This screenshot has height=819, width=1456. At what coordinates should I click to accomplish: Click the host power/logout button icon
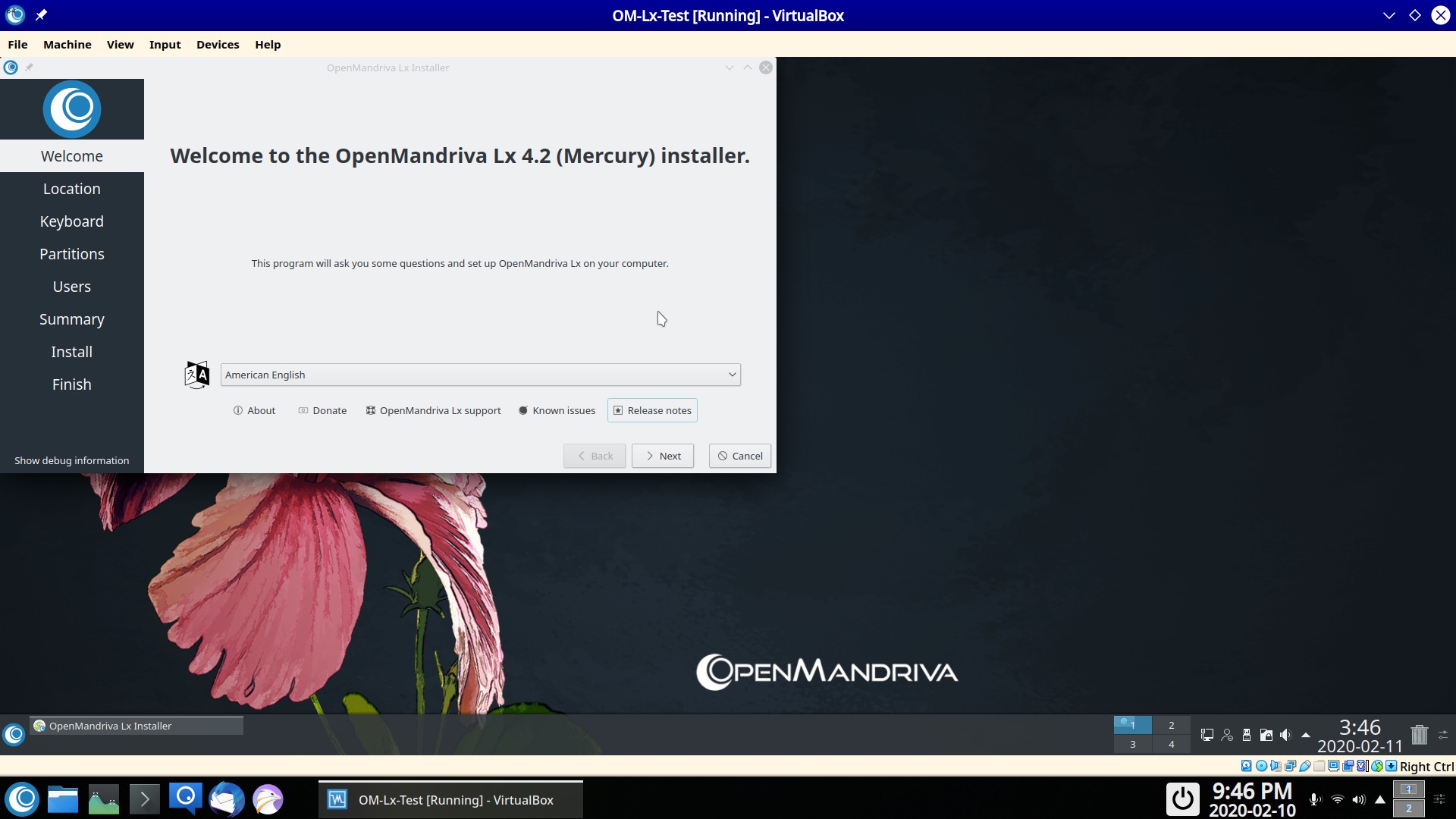point(1182,799)
